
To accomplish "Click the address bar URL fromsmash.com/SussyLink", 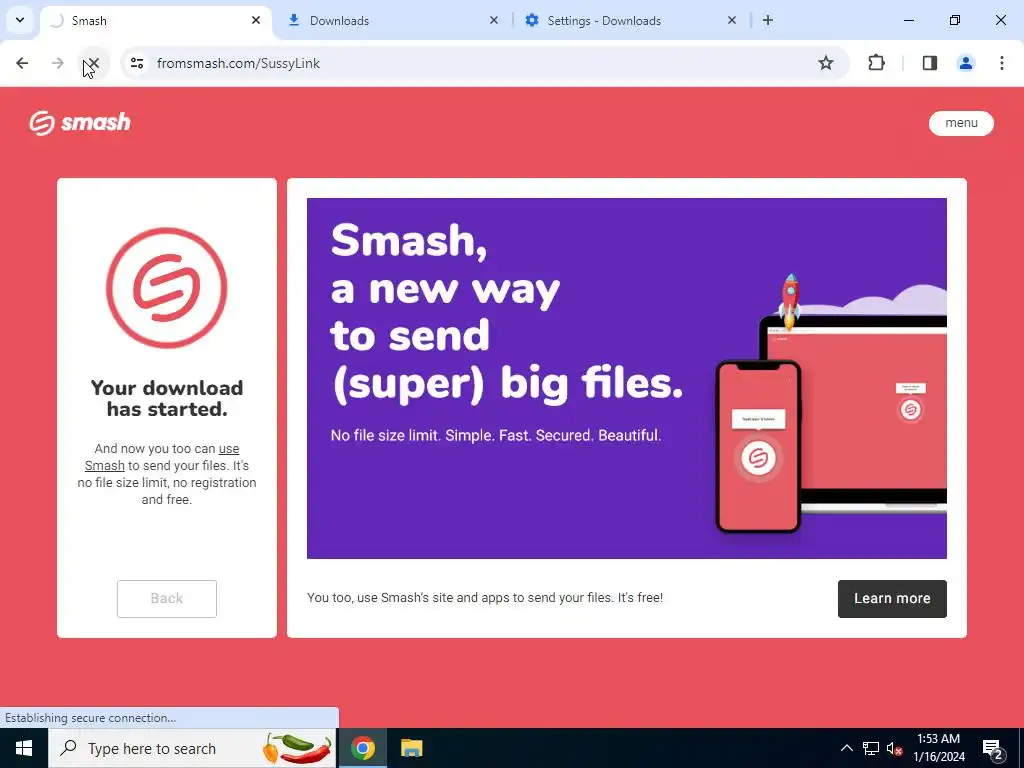I will pos(238,63).
